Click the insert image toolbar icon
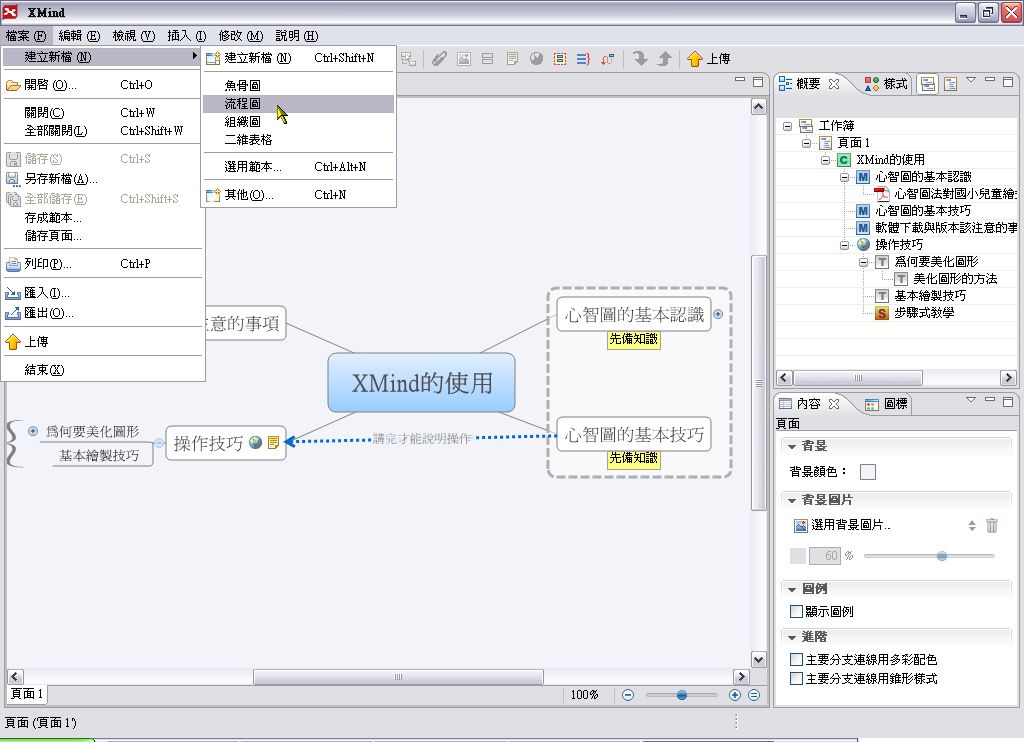 (464, 59)
